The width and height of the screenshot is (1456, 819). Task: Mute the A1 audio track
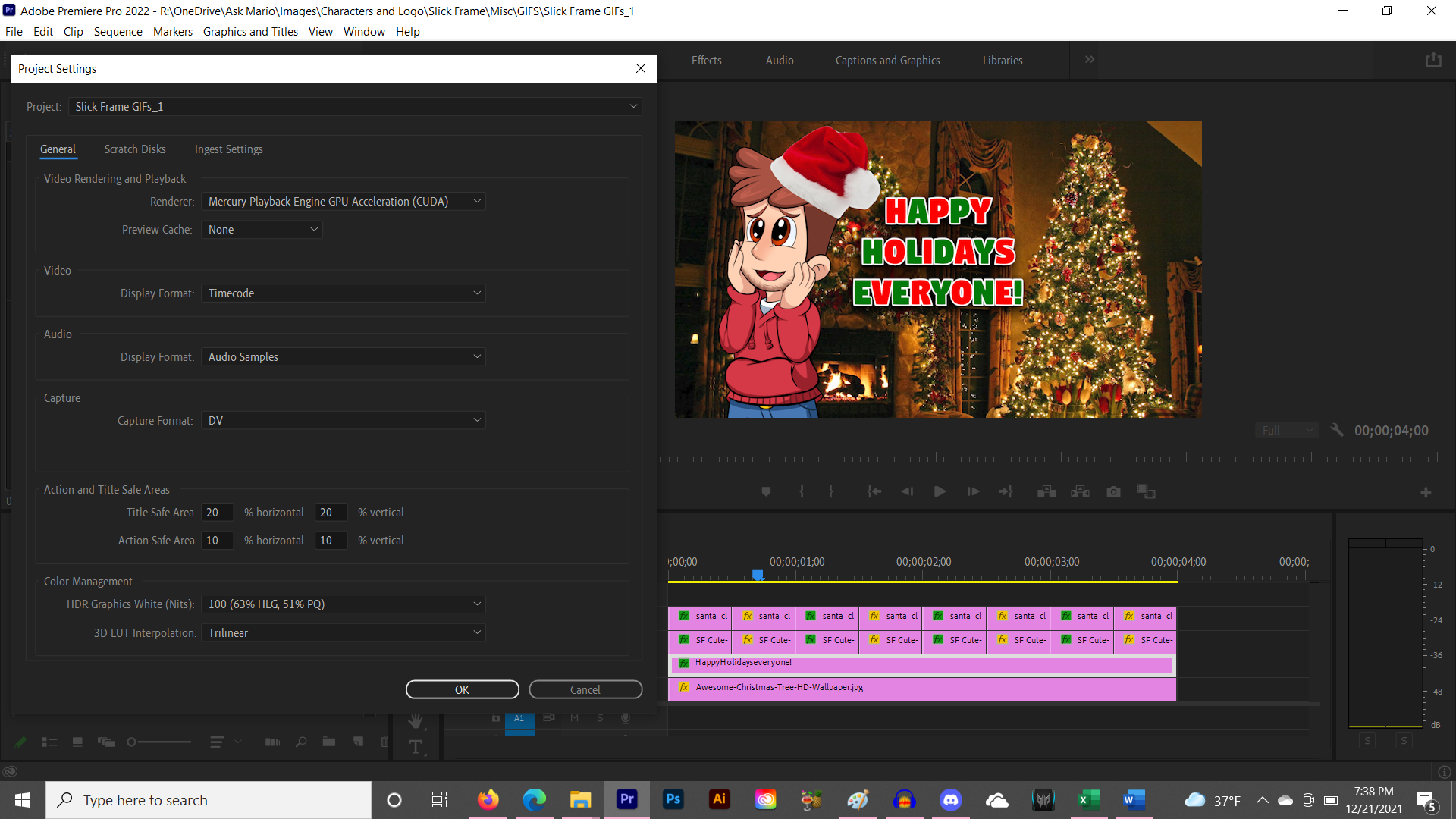[573, 718]
